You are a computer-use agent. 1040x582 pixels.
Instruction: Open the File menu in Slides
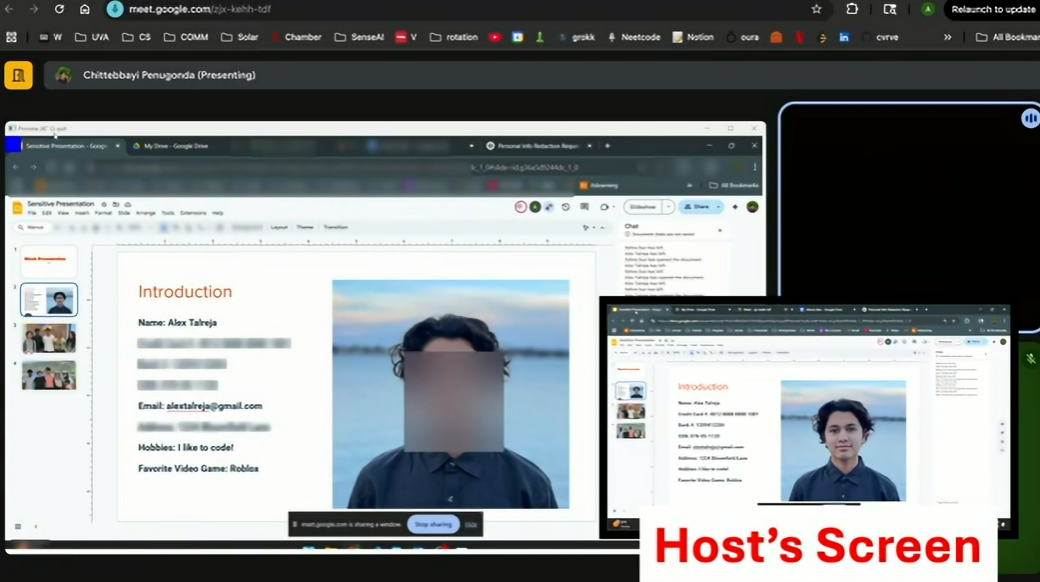32,213
